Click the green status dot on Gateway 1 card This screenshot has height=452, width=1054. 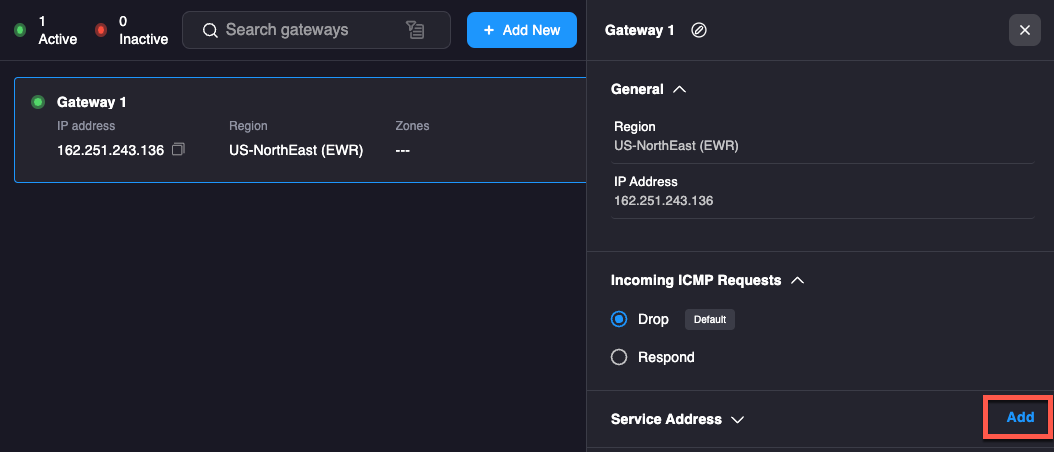[x=38, y=102]
